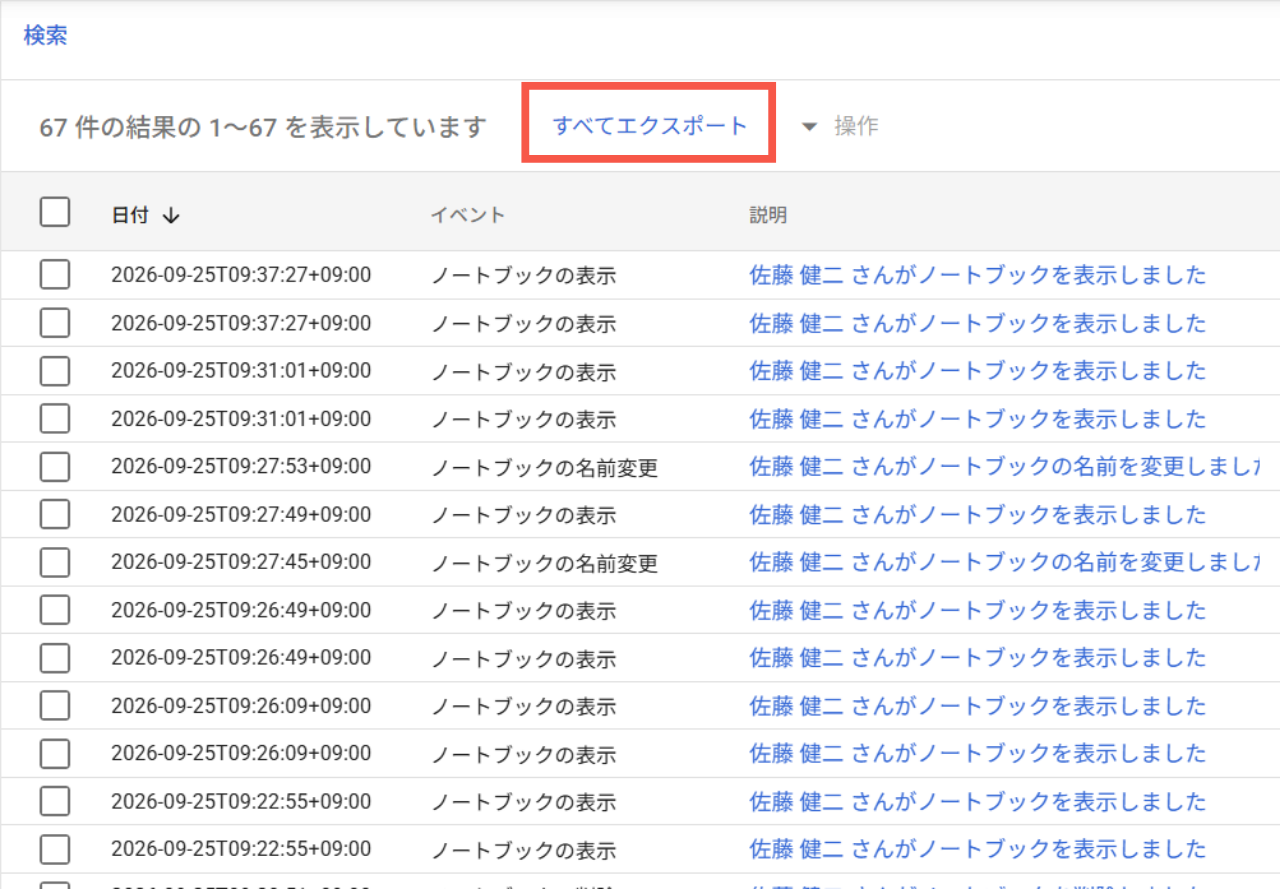The height and width of the screenshot is (890, 1280).
Task: Tick the select-all checkbox in the table header
Action: (55, 212)
